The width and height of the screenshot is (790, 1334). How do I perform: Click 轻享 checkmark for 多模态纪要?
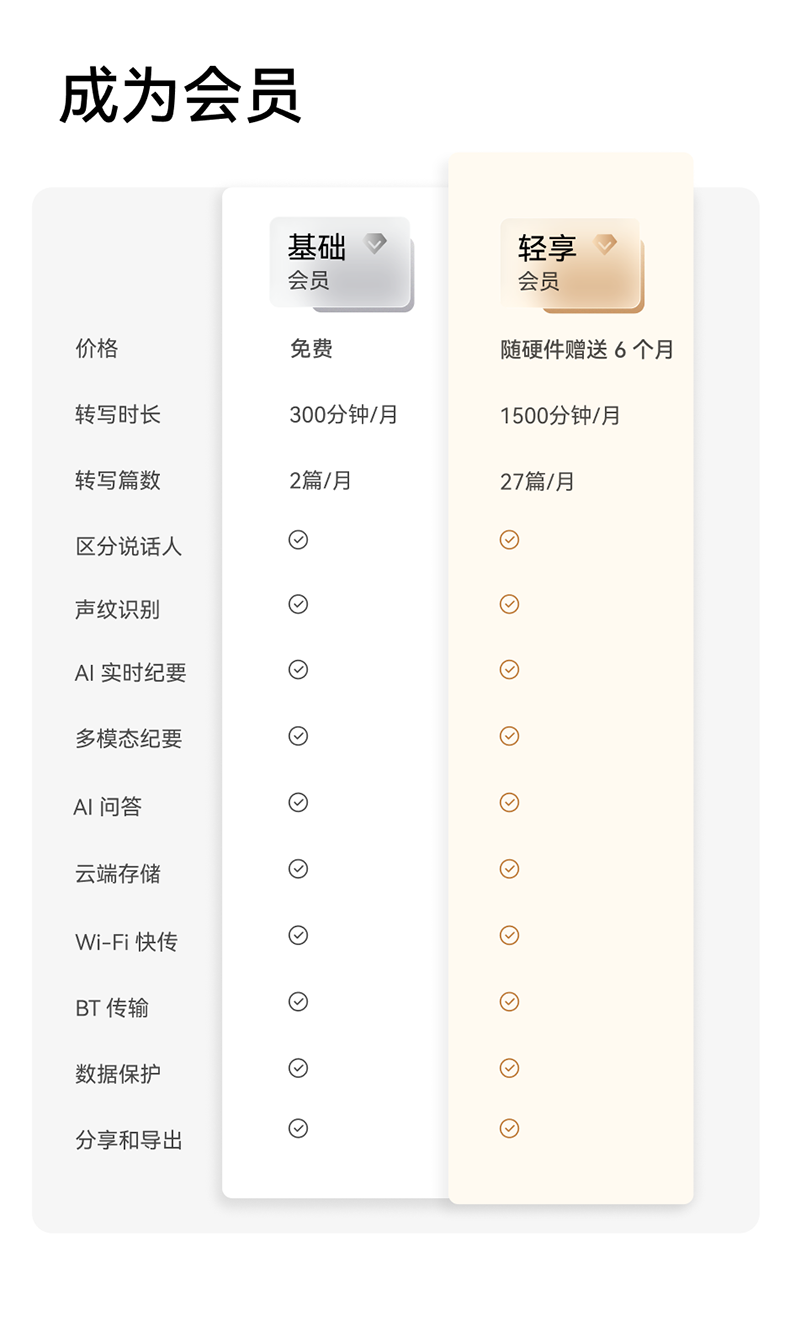point(509,736)
